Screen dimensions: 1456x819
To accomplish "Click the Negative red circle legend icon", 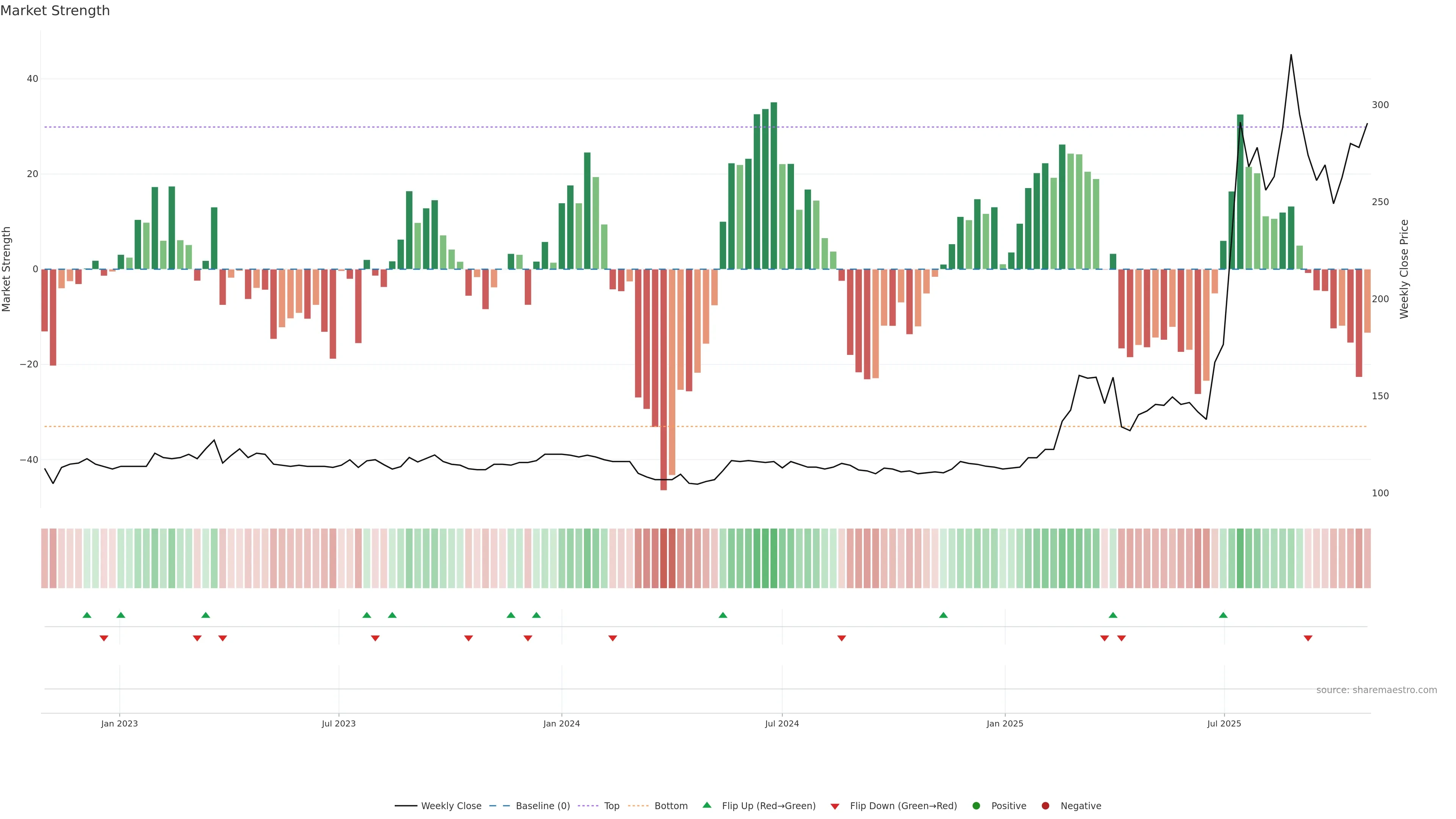I will click(1045, 806).
